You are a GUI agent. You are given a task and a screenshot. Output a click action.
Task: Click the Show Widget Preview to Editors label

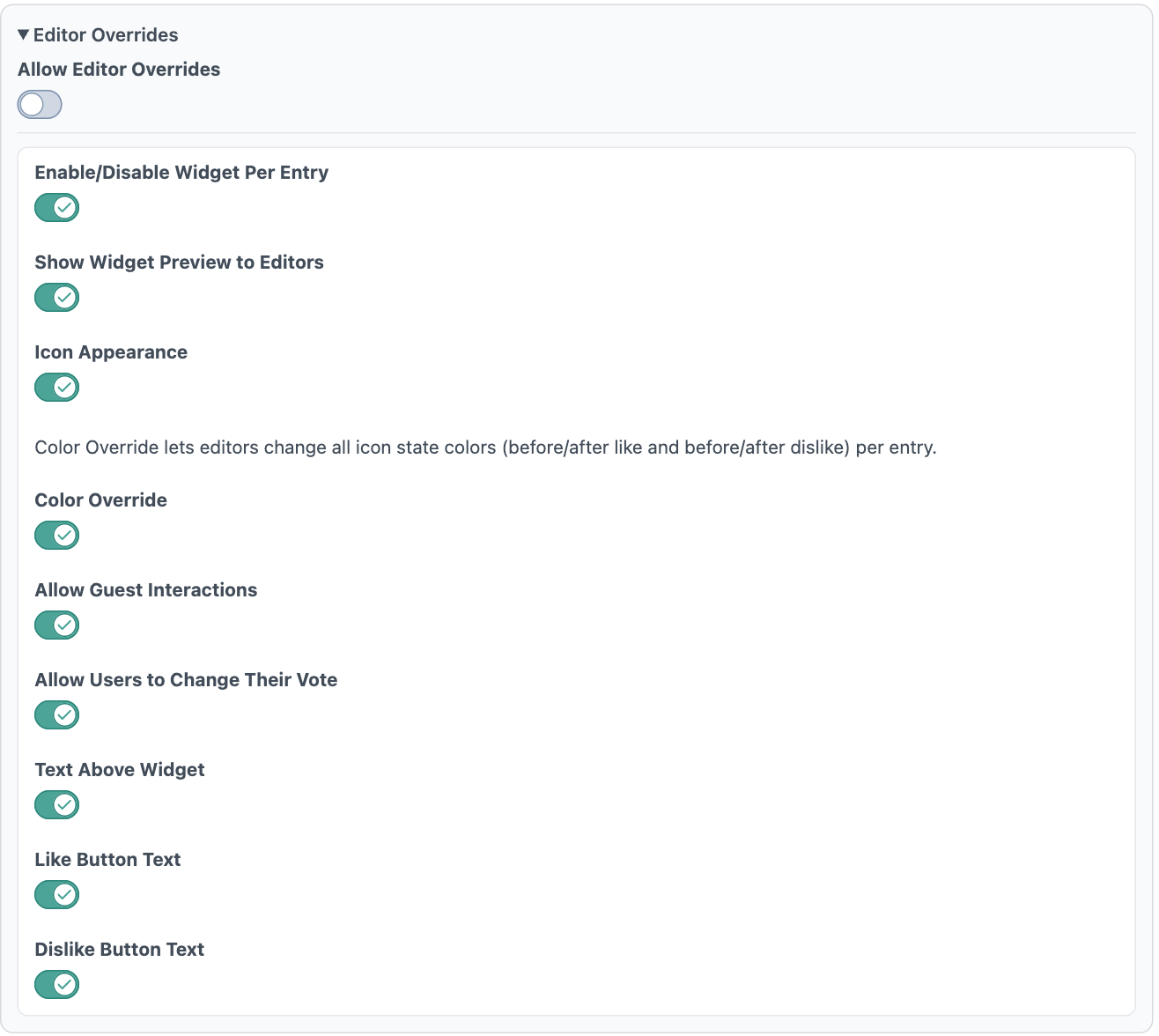click(x=179, y=263)
